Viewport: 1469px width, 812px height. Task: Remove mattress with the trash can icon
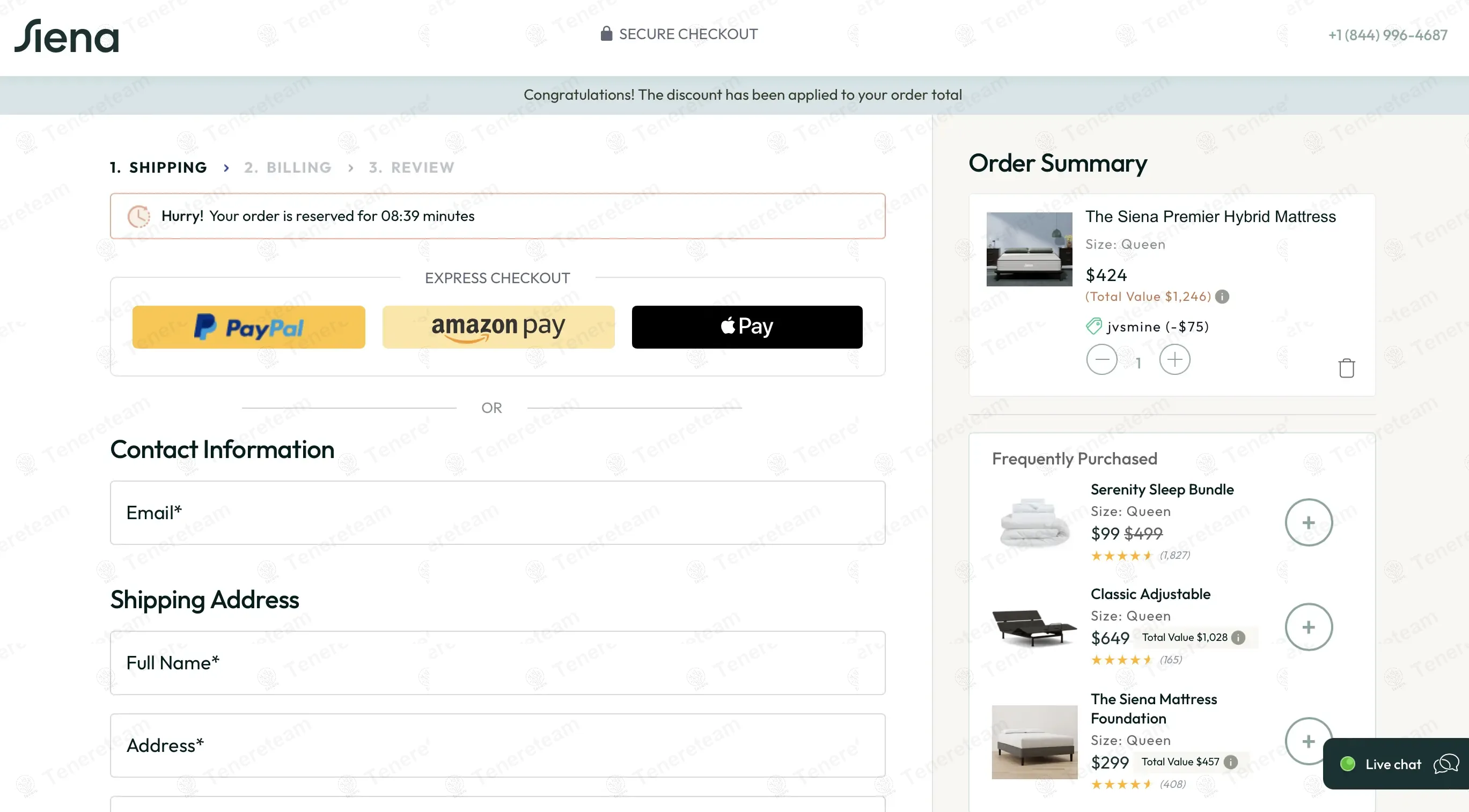(x=1346, y=368)
